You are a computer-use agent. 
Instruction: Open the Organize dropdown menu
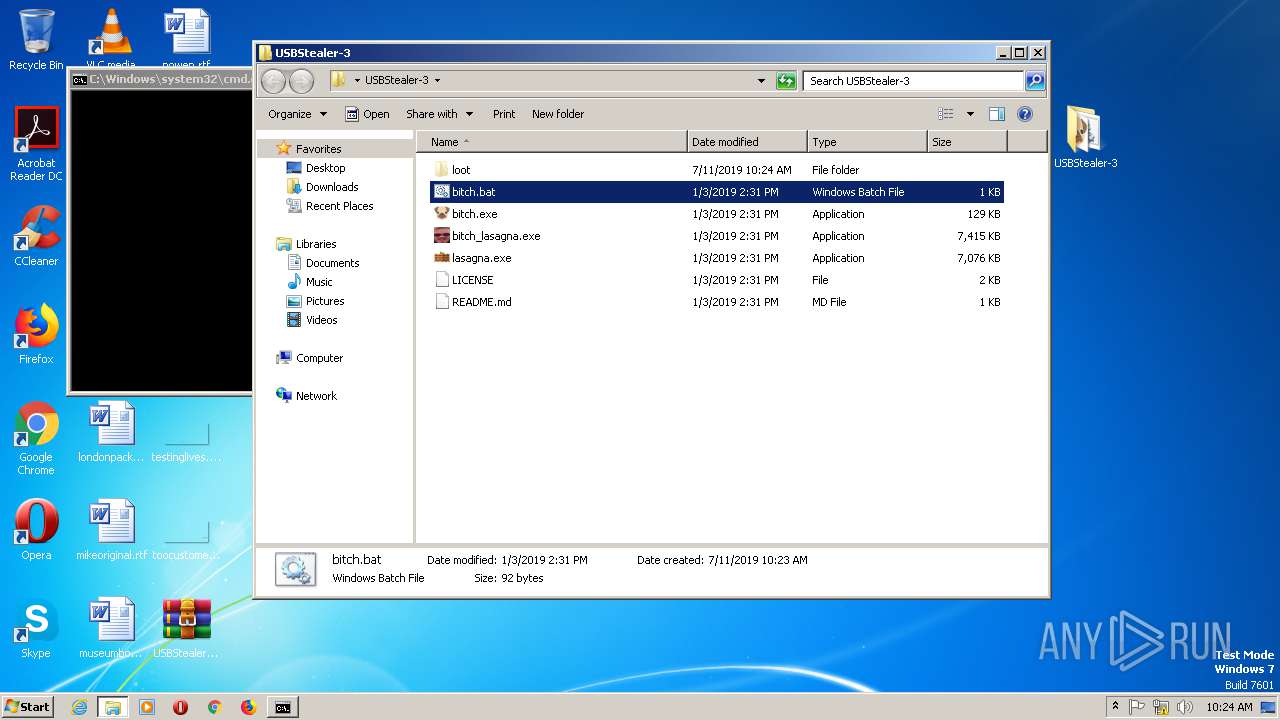(297, 114)
